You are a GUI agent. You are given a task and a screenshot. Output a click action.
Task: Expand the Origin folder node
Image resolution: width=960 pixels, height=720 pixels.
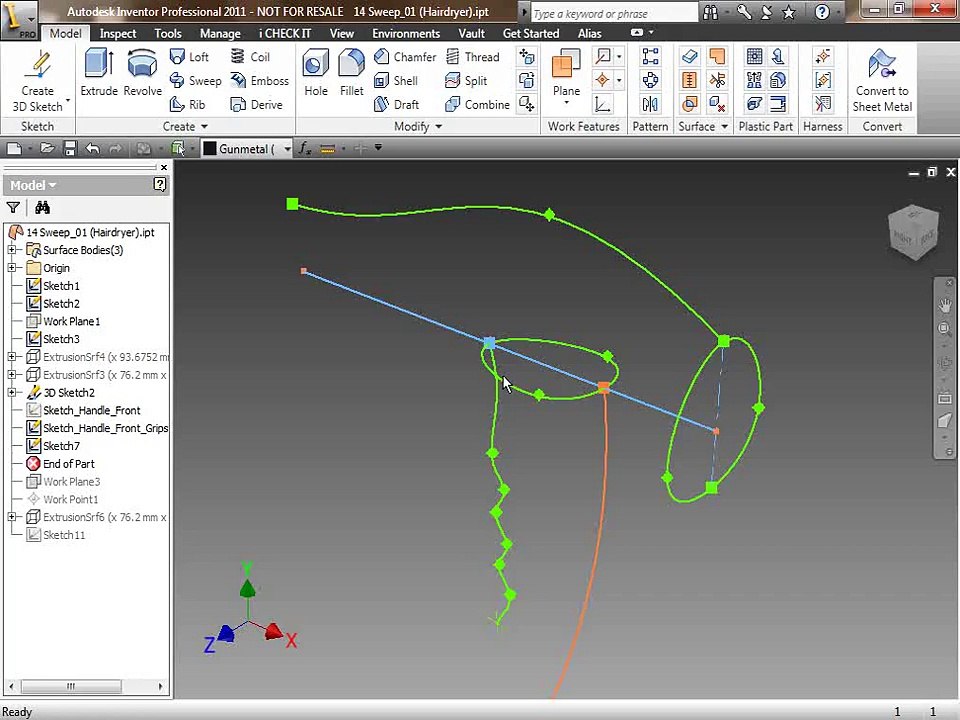pos(12,268)
